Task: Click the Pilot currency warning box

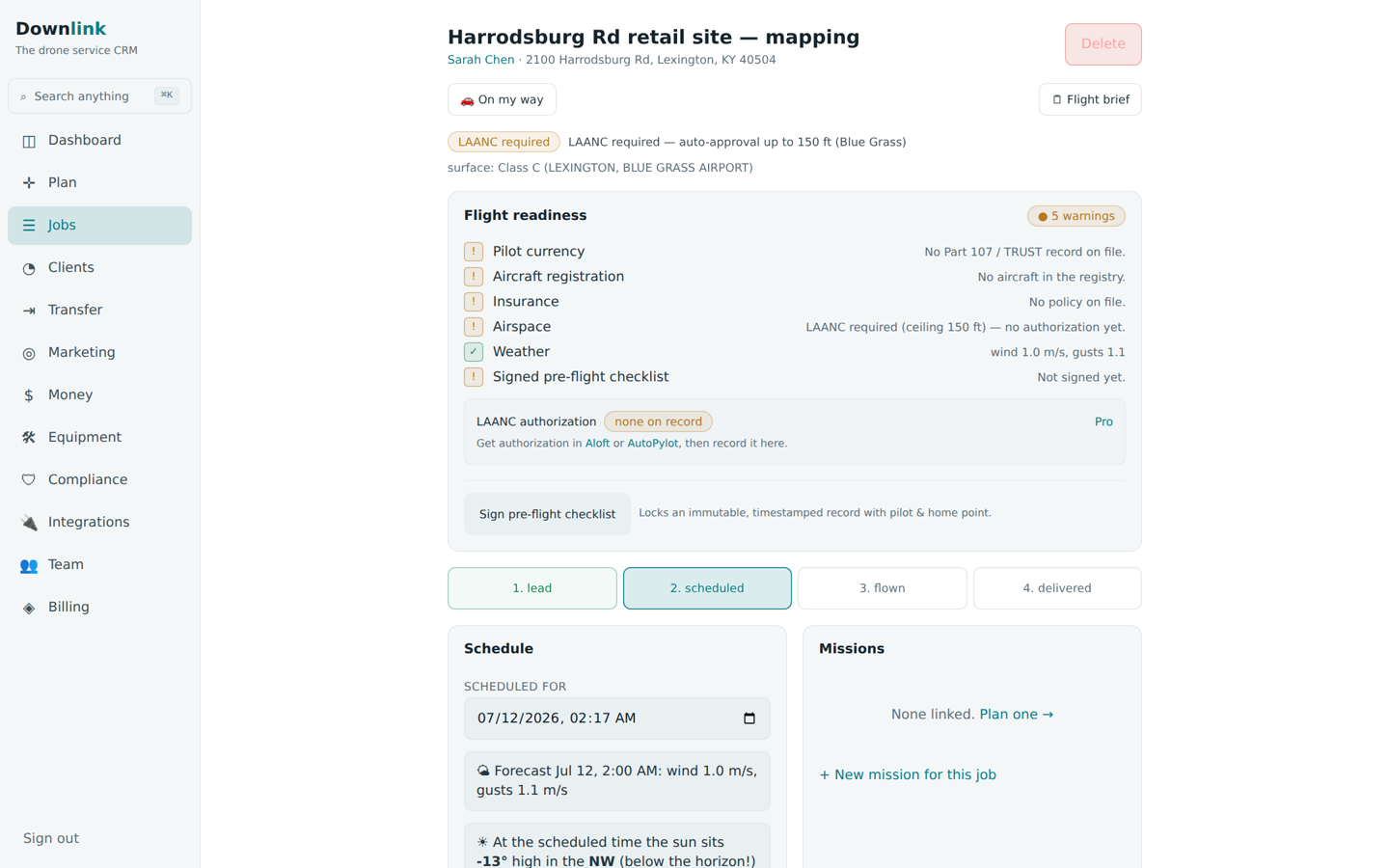Action: point(474,252)
